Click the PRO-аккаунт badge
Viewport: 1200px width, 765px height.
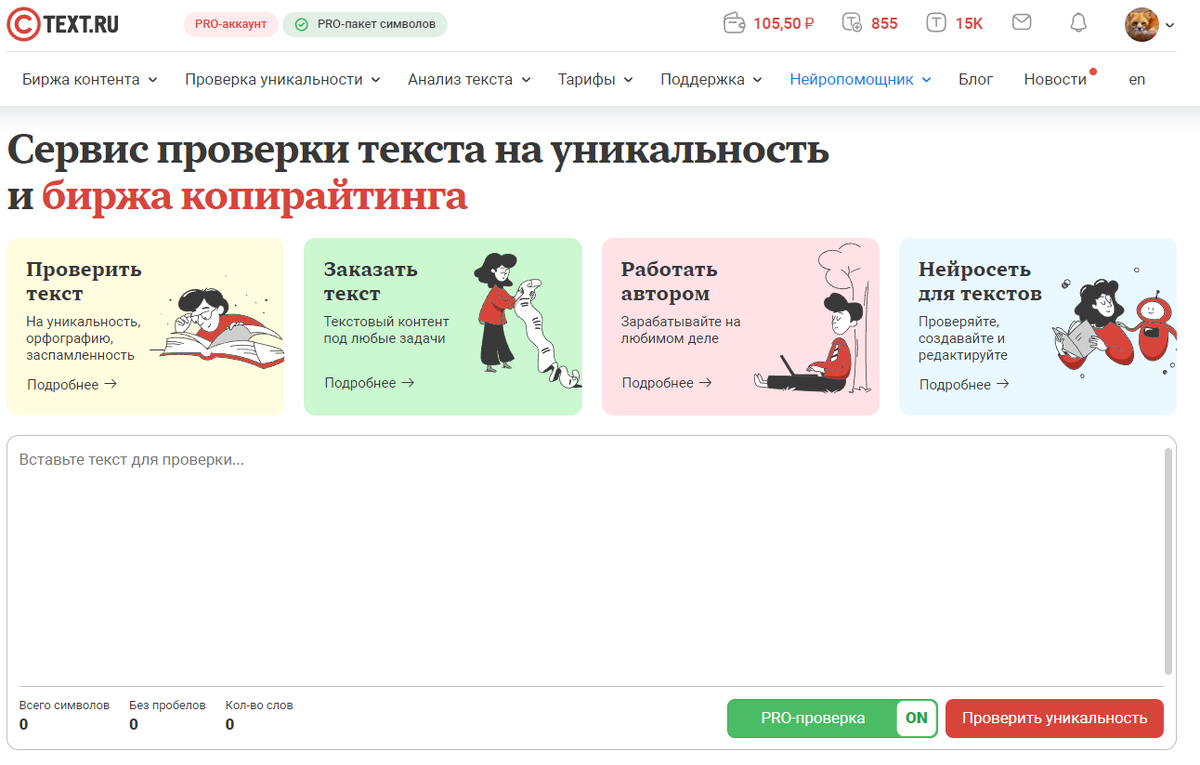(x=231, y=24)
